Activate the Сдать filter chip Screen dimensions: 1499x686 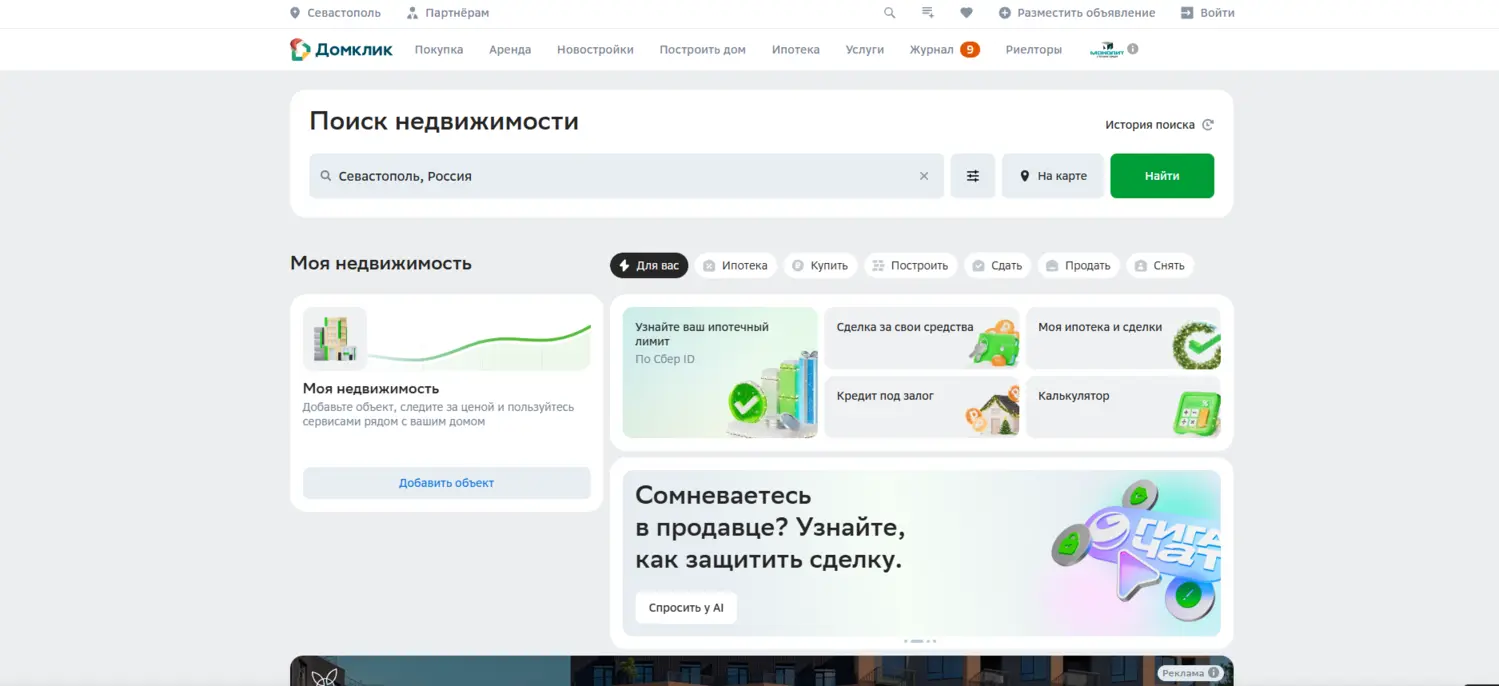(x=997, y=265)
